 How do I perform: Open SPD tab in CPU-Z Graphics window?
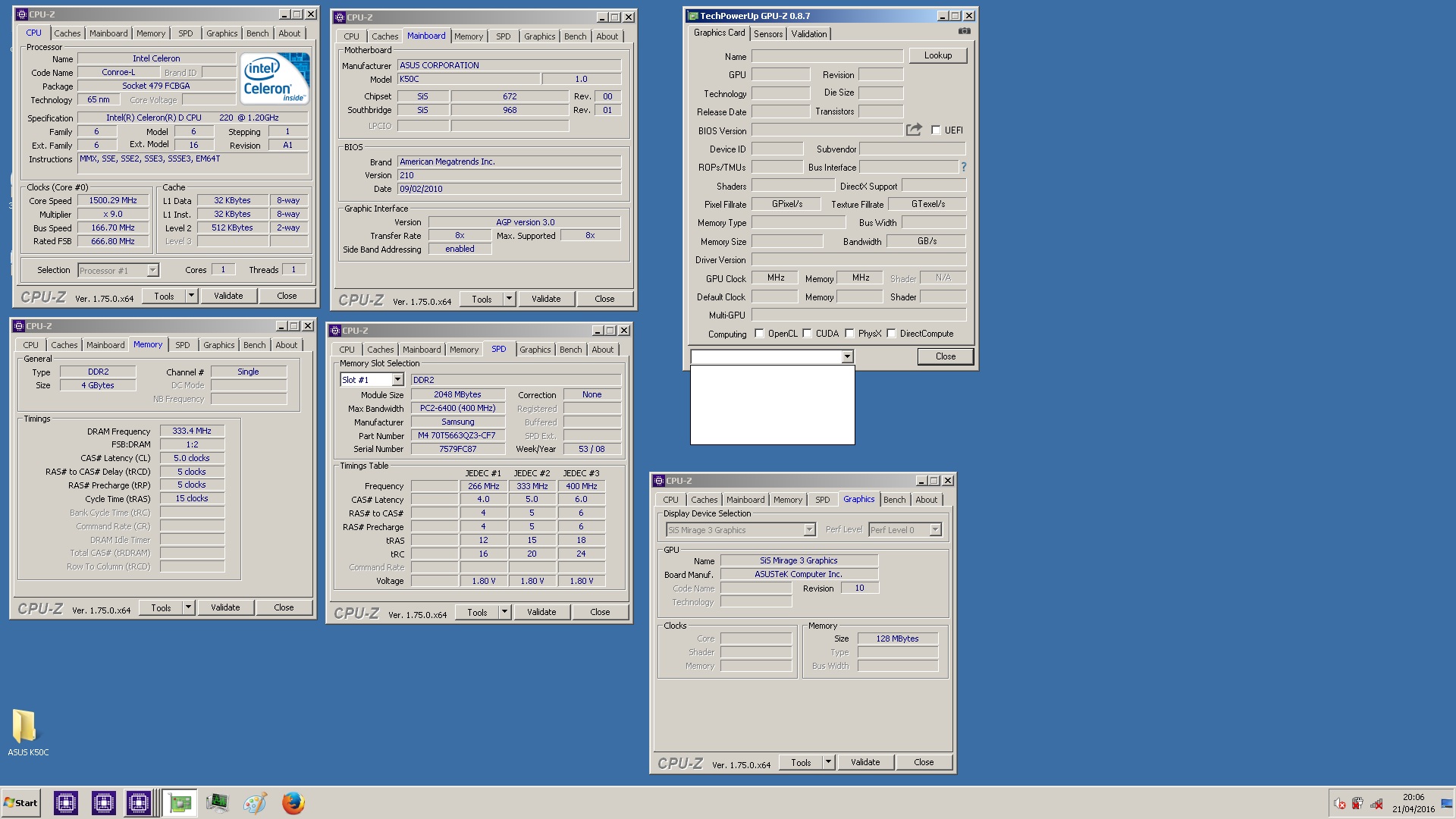(823, 500)
